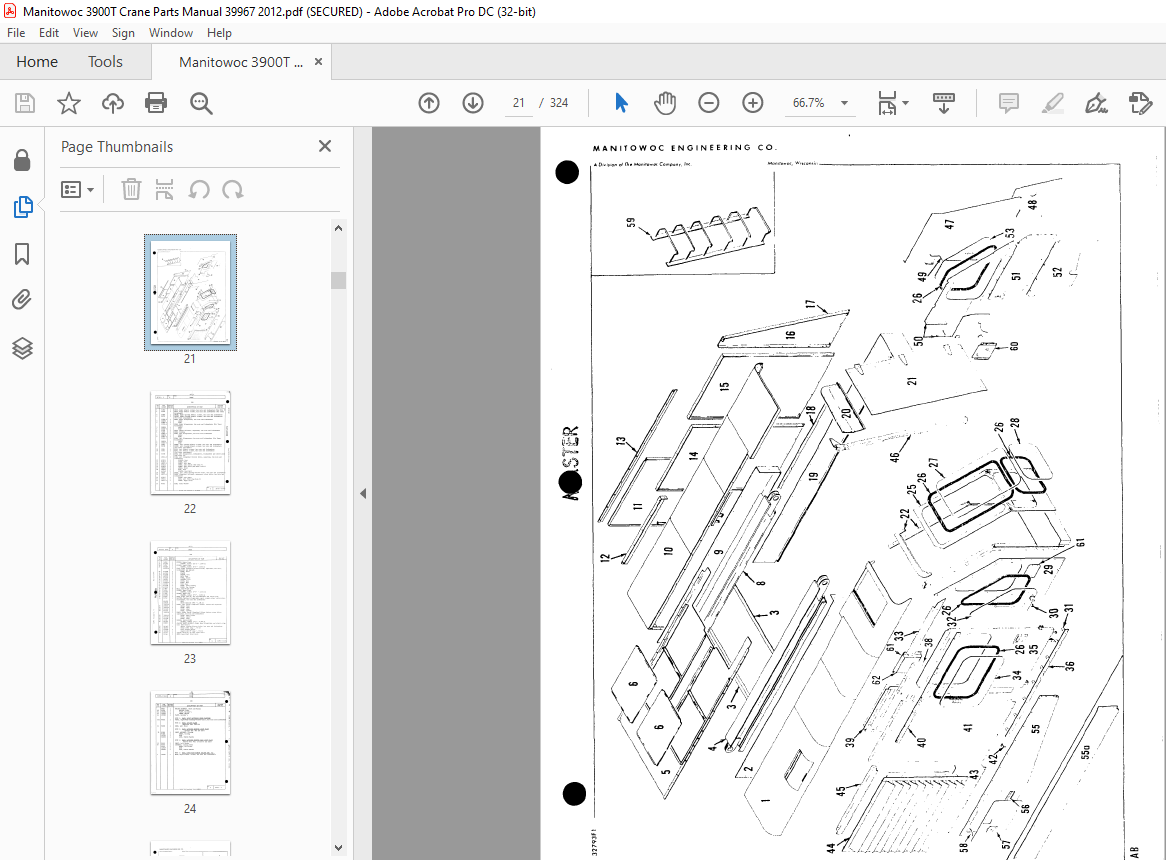
Task: Open the Sign menu
Action: [x=123, y=33]
